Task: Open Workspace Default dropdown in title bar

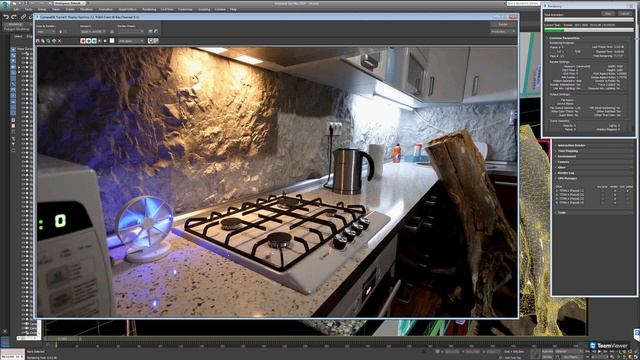Action: pyautogui.click(x=69, y=3)
